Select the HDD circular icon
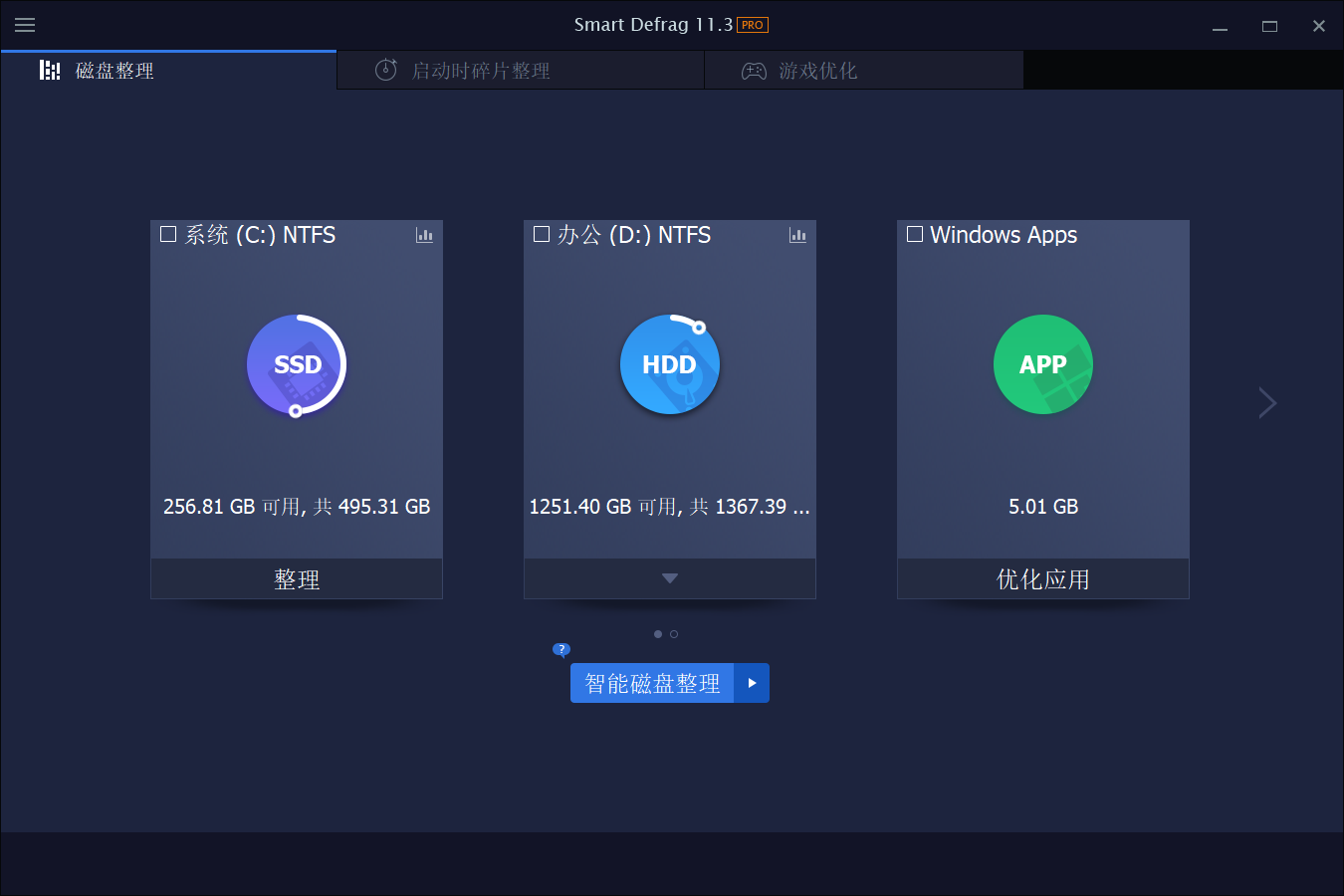 tap(669, 364)
